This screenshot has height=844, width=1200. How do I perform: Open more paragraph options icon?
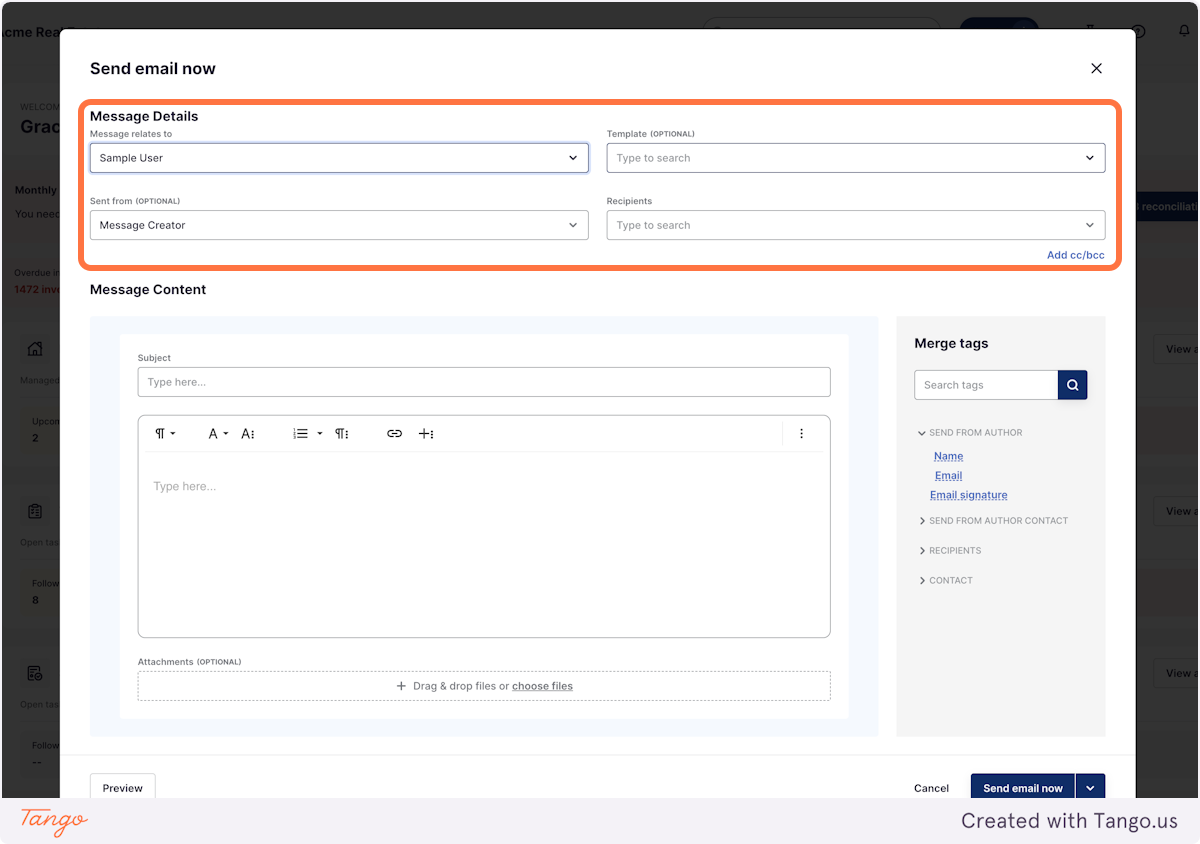pyautogui.click(x=341, y=434)
